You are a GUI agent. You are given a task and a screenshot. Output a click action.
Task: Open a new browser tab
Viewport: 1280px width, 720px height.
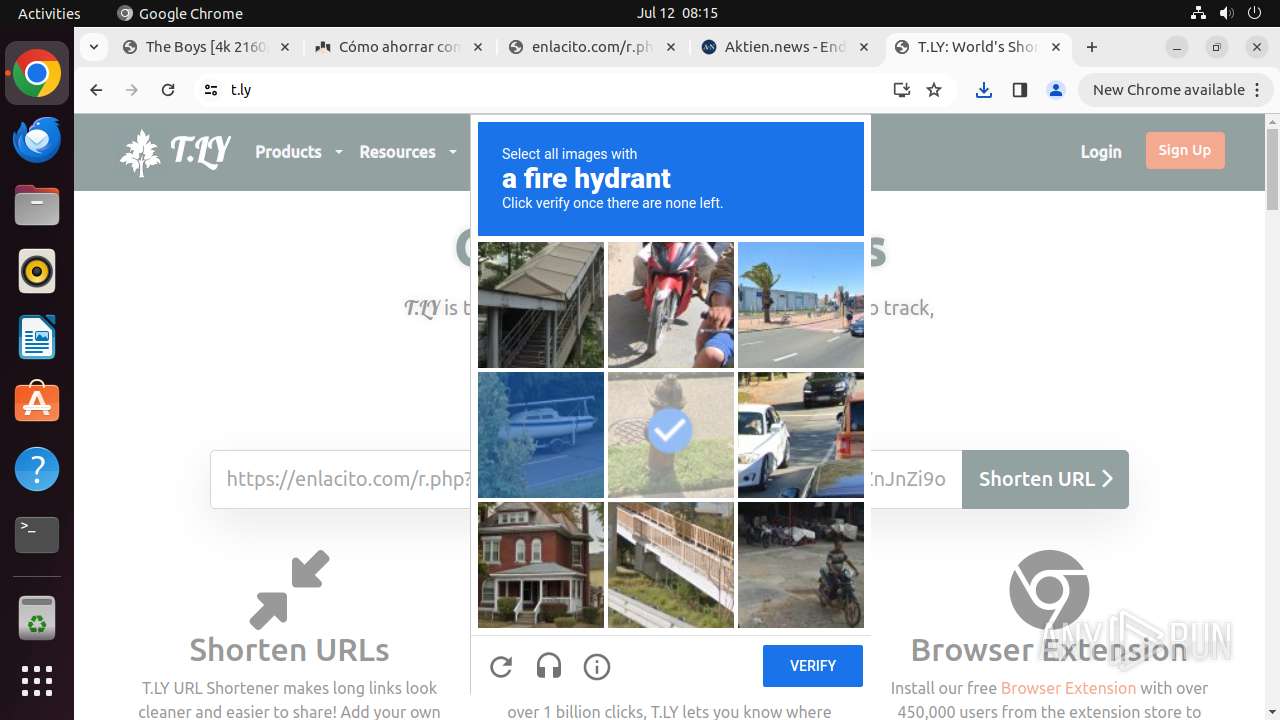pyautogui.click(x=1092, y=47)
